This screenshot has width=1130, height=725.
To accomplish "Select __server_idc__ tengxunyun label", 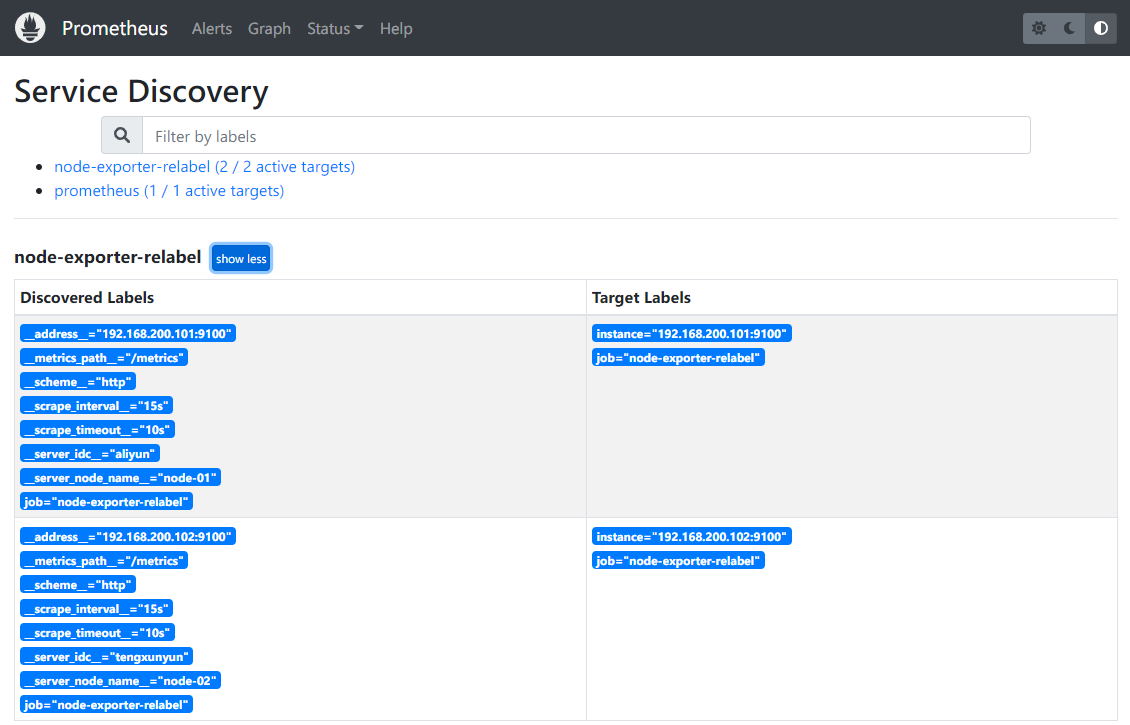I will tap(107, 657).
